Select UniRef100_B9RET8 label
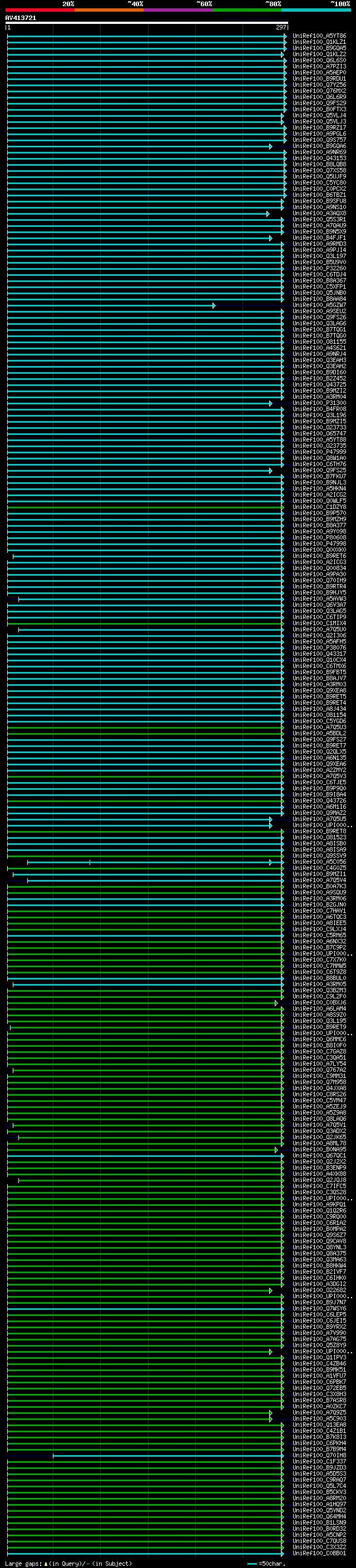Image resolution: width=356 pixels, height=1568 pixels. coord(319,832)
